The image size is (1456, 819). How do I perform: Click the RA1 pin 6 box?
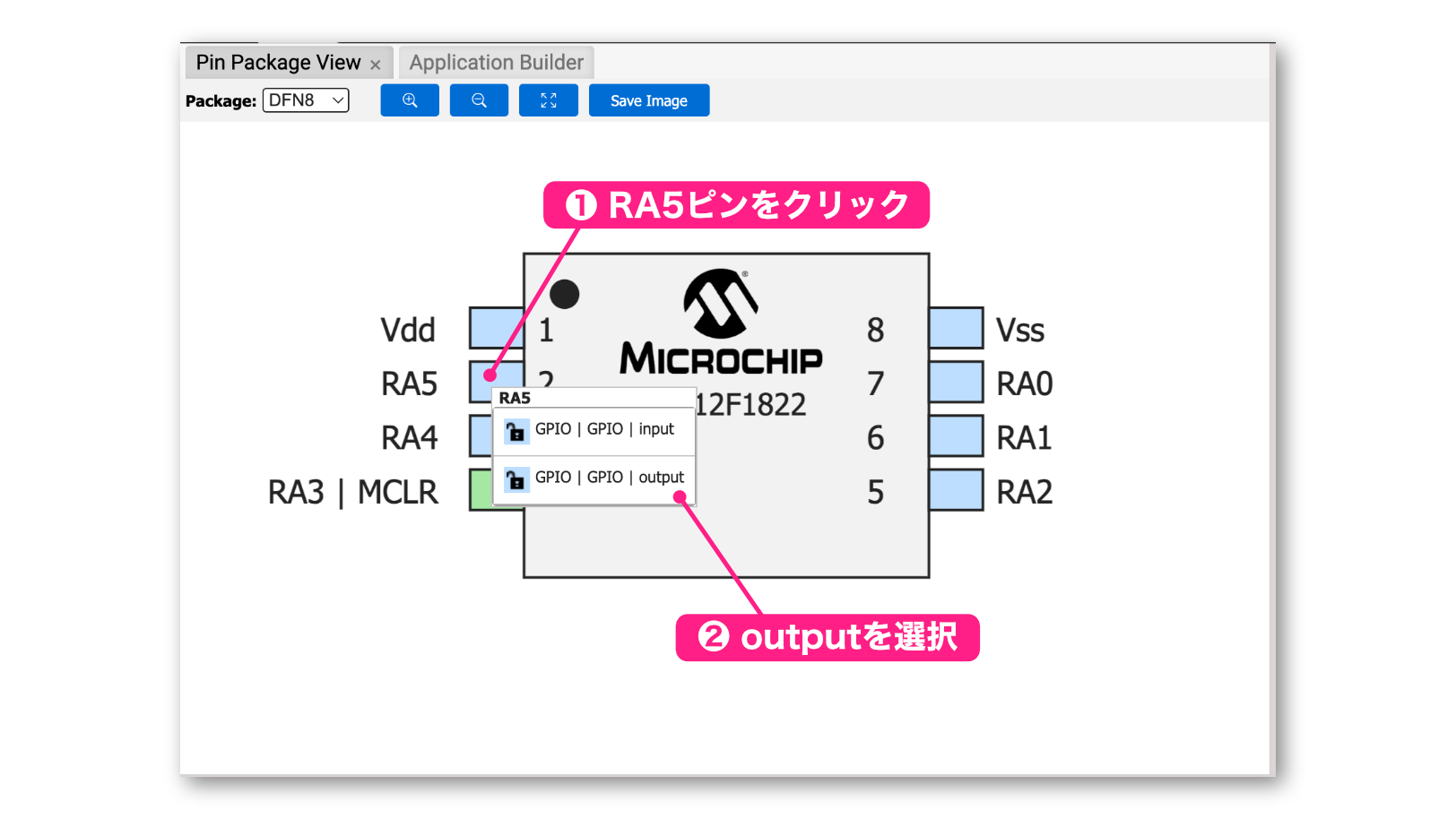click(957, 436)
